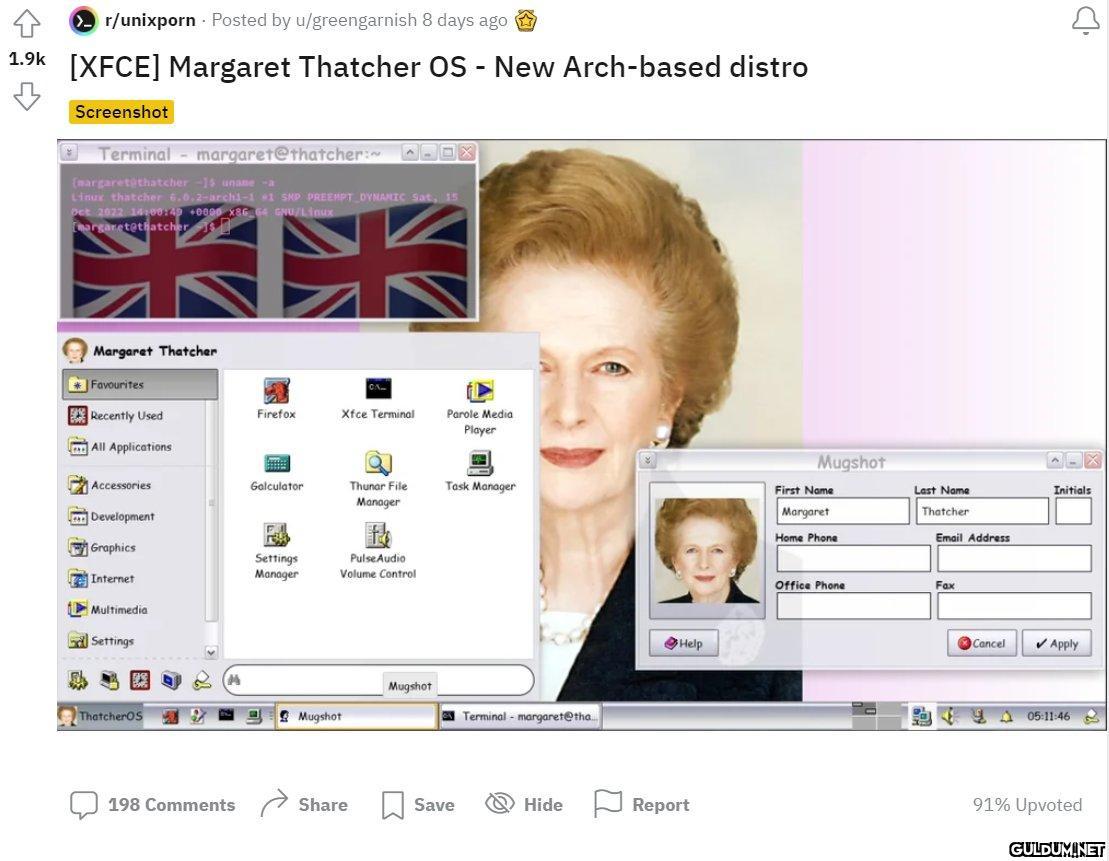
Task: Downvote the Margaret Thatcher OS post
Action: pos(27,96)
